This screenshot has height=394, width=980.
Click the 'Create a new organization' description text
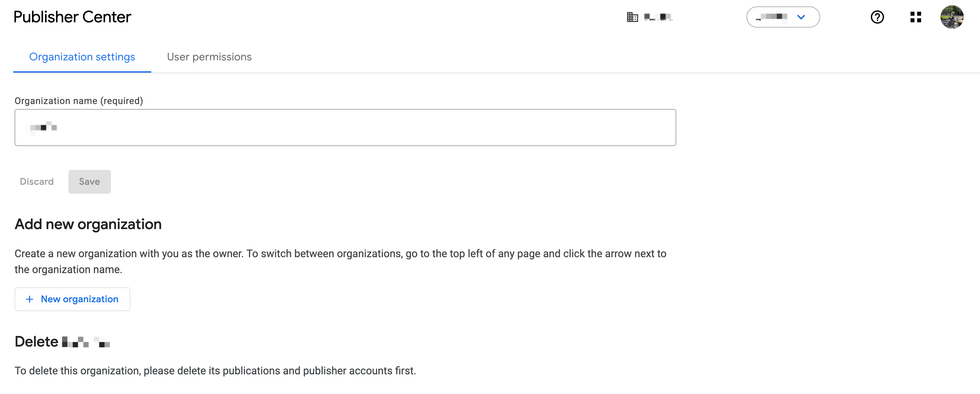click(341, 262)
